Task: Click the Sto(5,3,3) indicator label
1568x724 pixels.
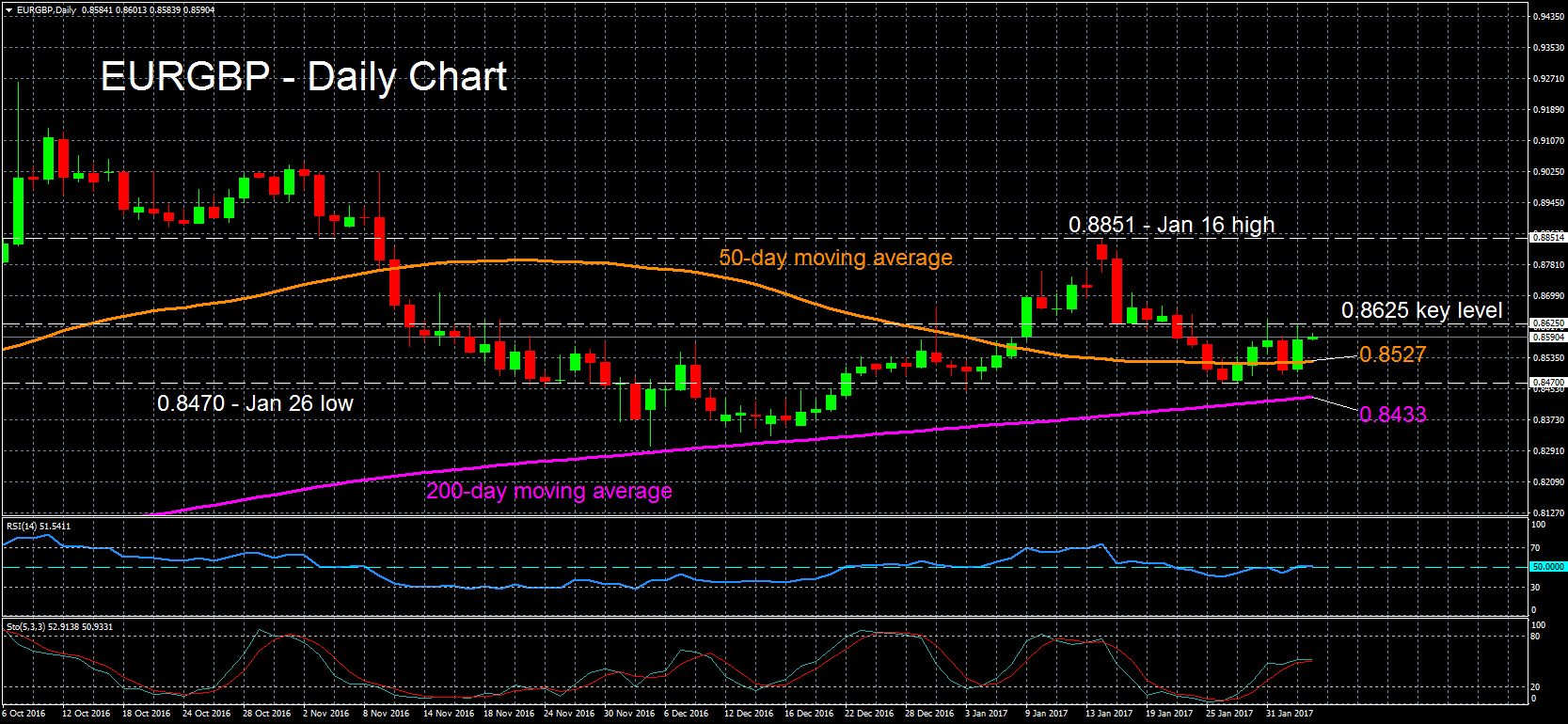Action: (59, 626)
